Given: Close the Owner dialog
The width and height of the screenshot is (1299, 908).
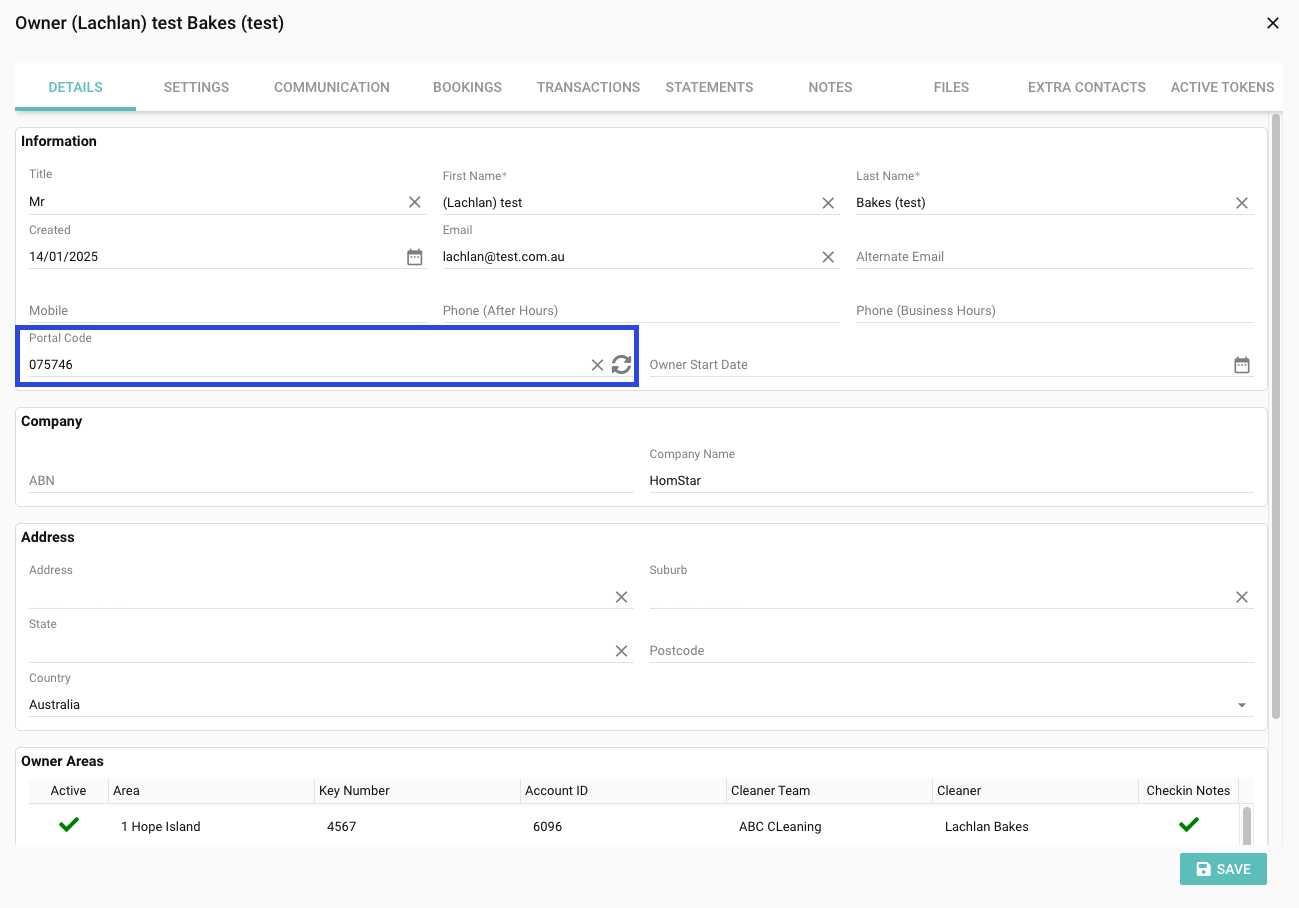Looking at the screenshot, I should (x=1272, y=23).
